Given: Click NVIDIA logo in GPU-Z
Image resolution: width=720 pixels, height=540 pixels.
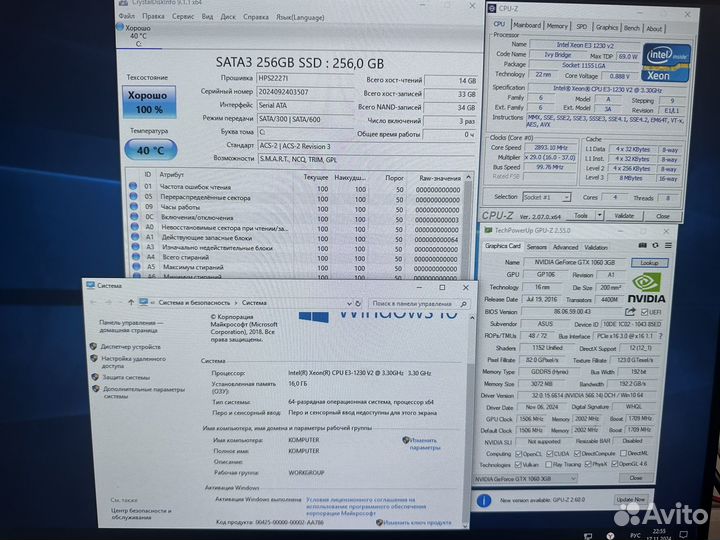Looking at the screenshot, I should pyautogui.click(x=646, y=288).
